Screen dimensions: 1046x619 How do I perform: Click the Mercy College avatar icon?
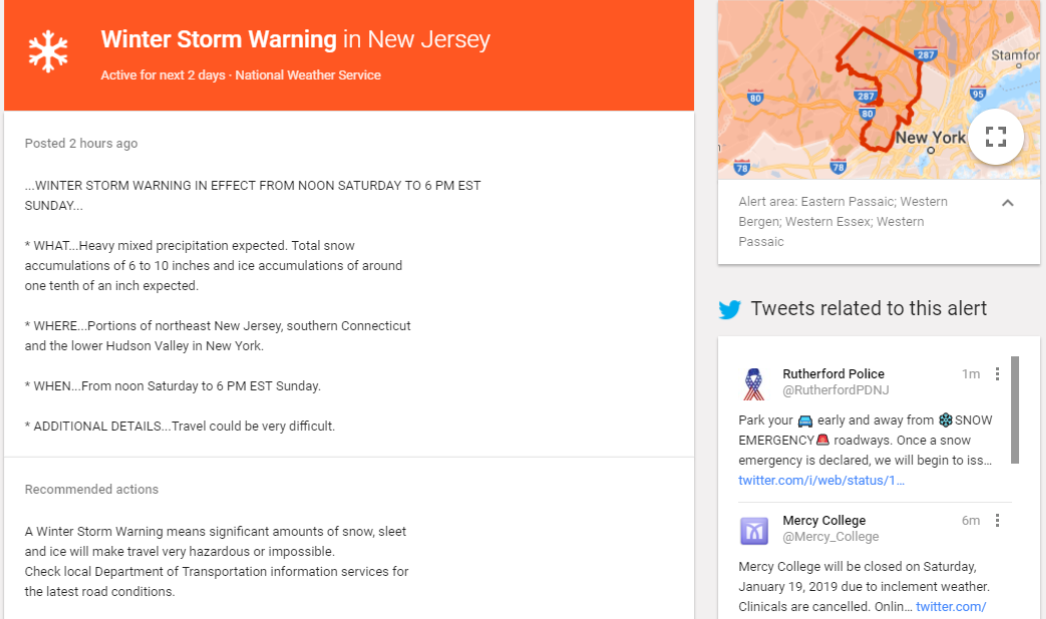754,531
